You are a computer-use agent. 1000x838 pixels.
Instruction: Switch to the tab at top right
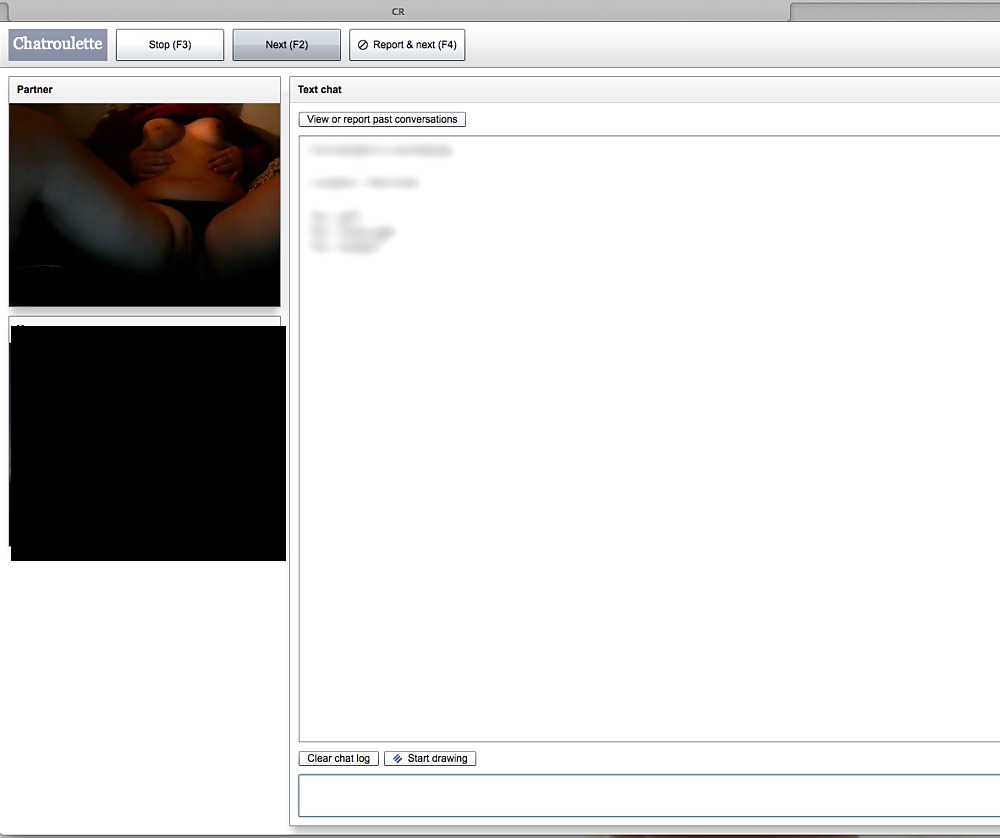[x=894, y=11]
